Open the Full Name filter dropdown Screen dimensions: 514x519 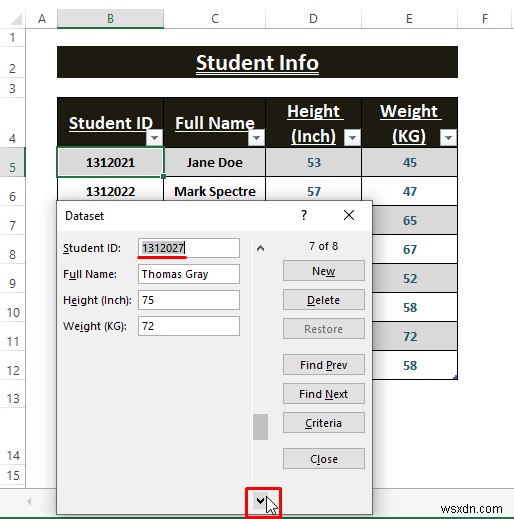(x=256, y=137)
